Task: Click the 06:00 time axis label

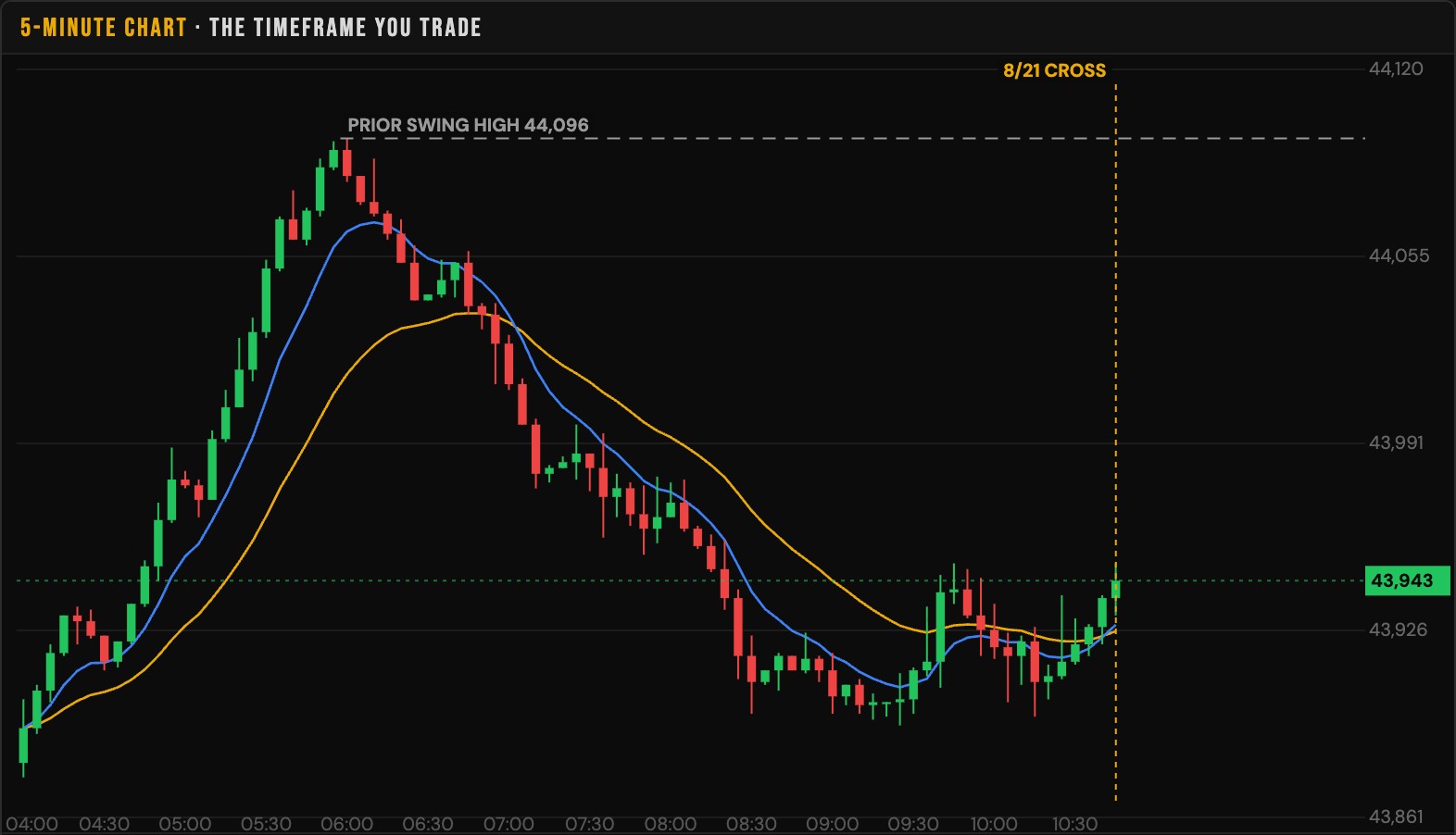Action: pos(346,824)
